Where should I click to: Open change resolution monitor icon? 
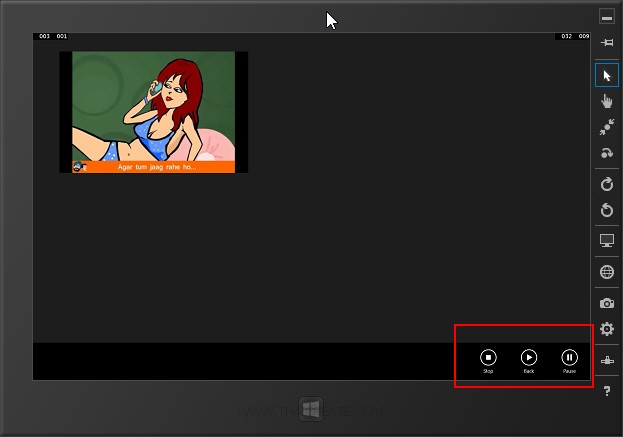pyautogui.click(x=607, y=241)
